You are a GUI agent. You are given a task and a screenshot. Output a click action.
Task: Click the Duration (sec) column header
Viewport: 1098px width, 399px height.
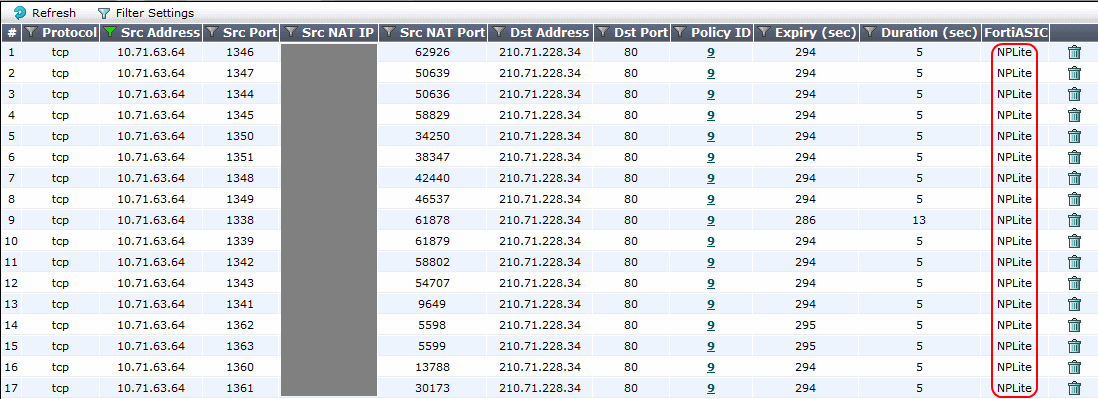tap(920, 32)
